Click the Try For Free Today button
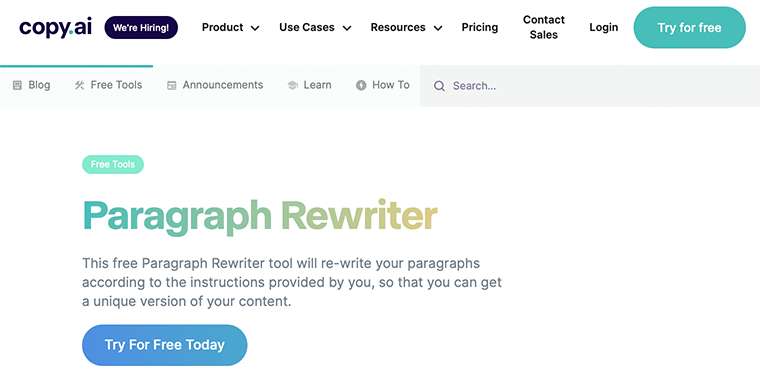 click(165, 345)
